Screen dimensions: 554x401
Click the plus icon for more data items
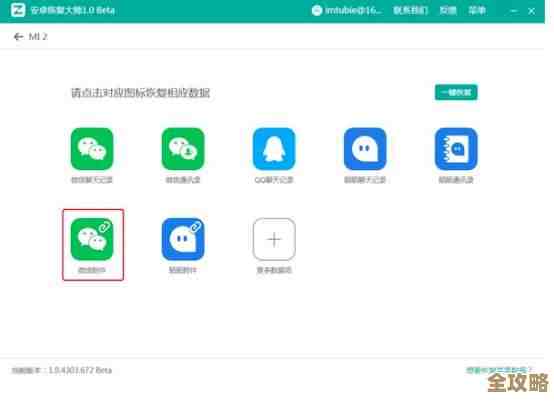point(274,239)
